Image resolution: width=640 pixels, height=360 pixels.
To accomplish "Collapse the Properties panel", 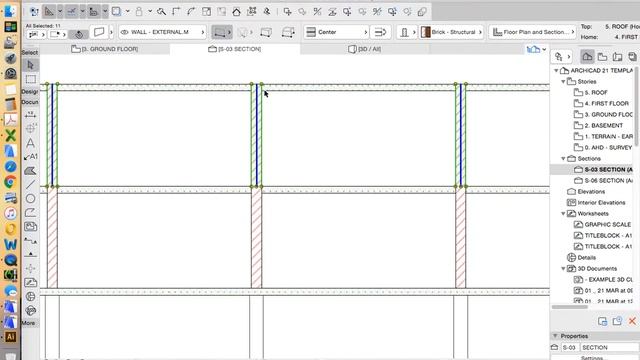I will [555, 336].
